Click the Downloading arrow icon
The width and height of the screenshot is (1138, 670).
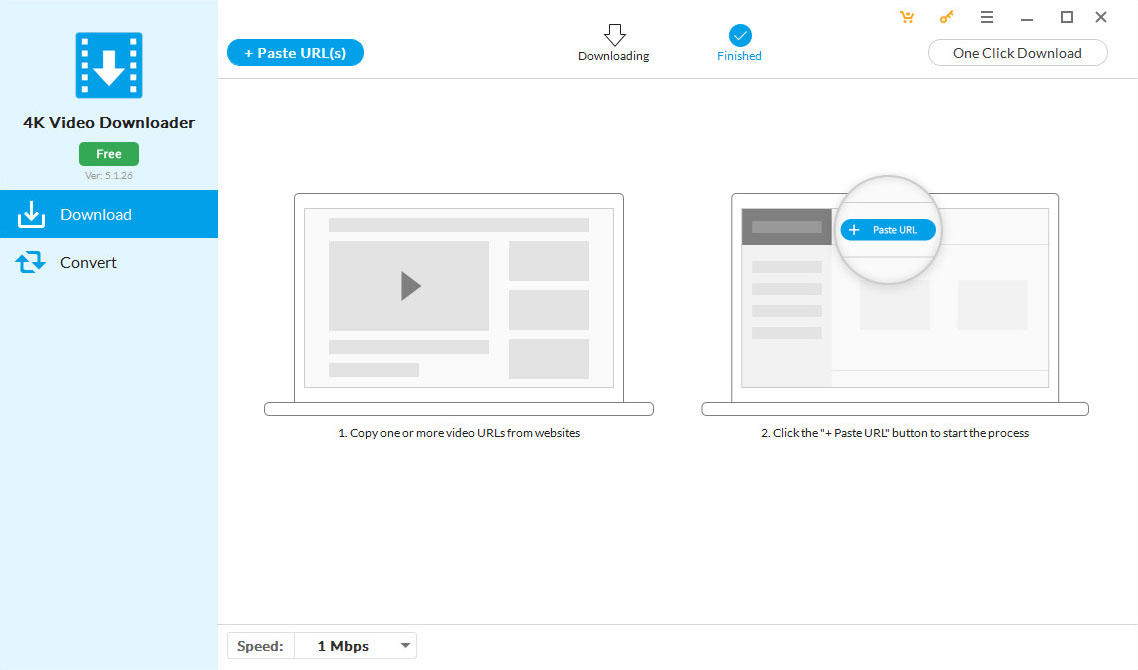point(613,32)
